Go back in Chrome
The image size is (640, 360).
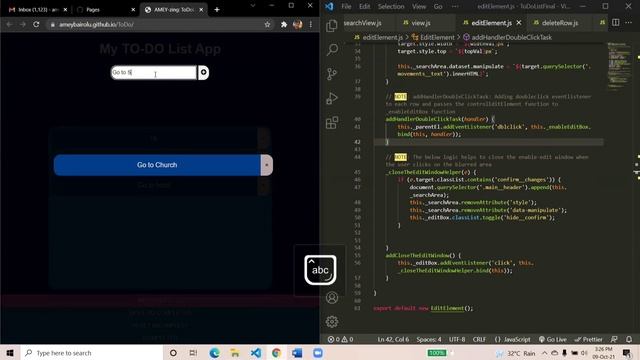[9, 24]
